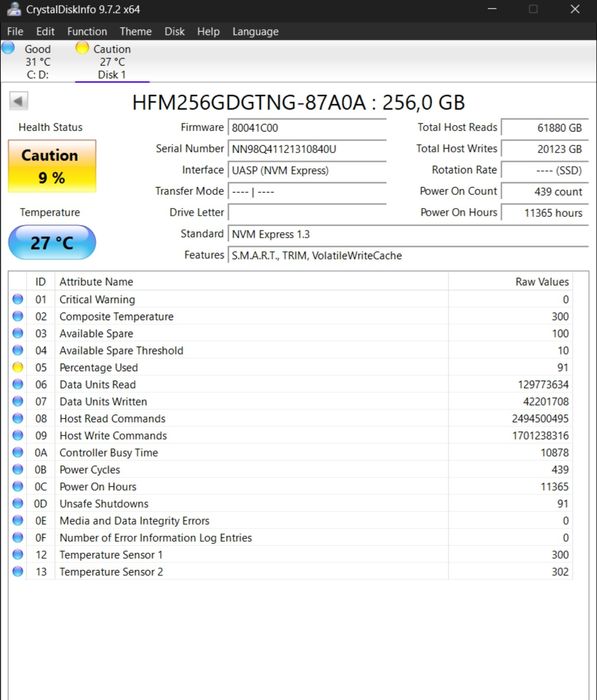597x700 pixels.
Task: Click the orb for Error Information Log Entries
Action: click(x=18, y=537)
